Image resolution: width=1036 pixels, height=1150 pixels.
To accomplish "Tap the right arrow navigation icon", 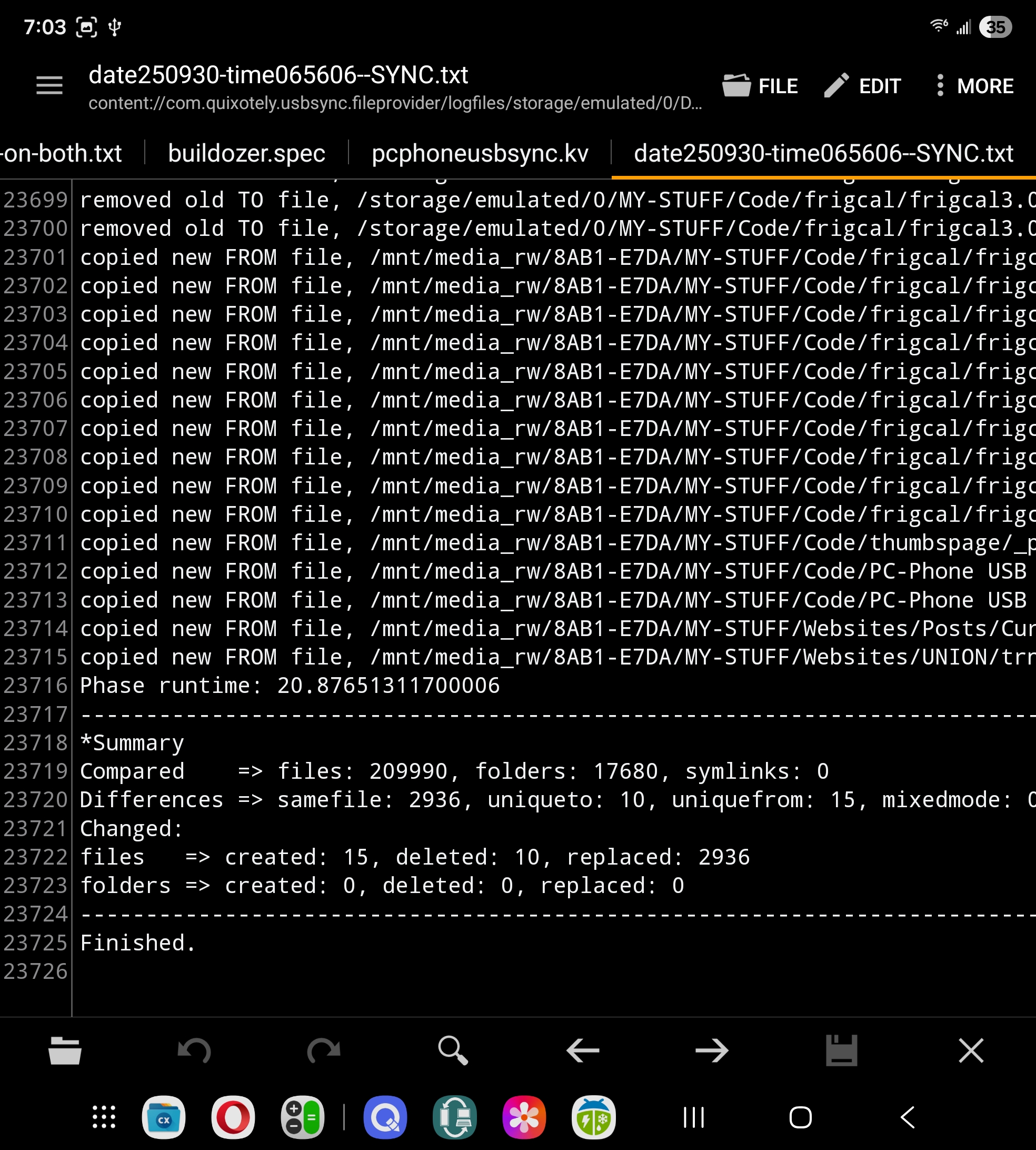I will coord(712,1050).
